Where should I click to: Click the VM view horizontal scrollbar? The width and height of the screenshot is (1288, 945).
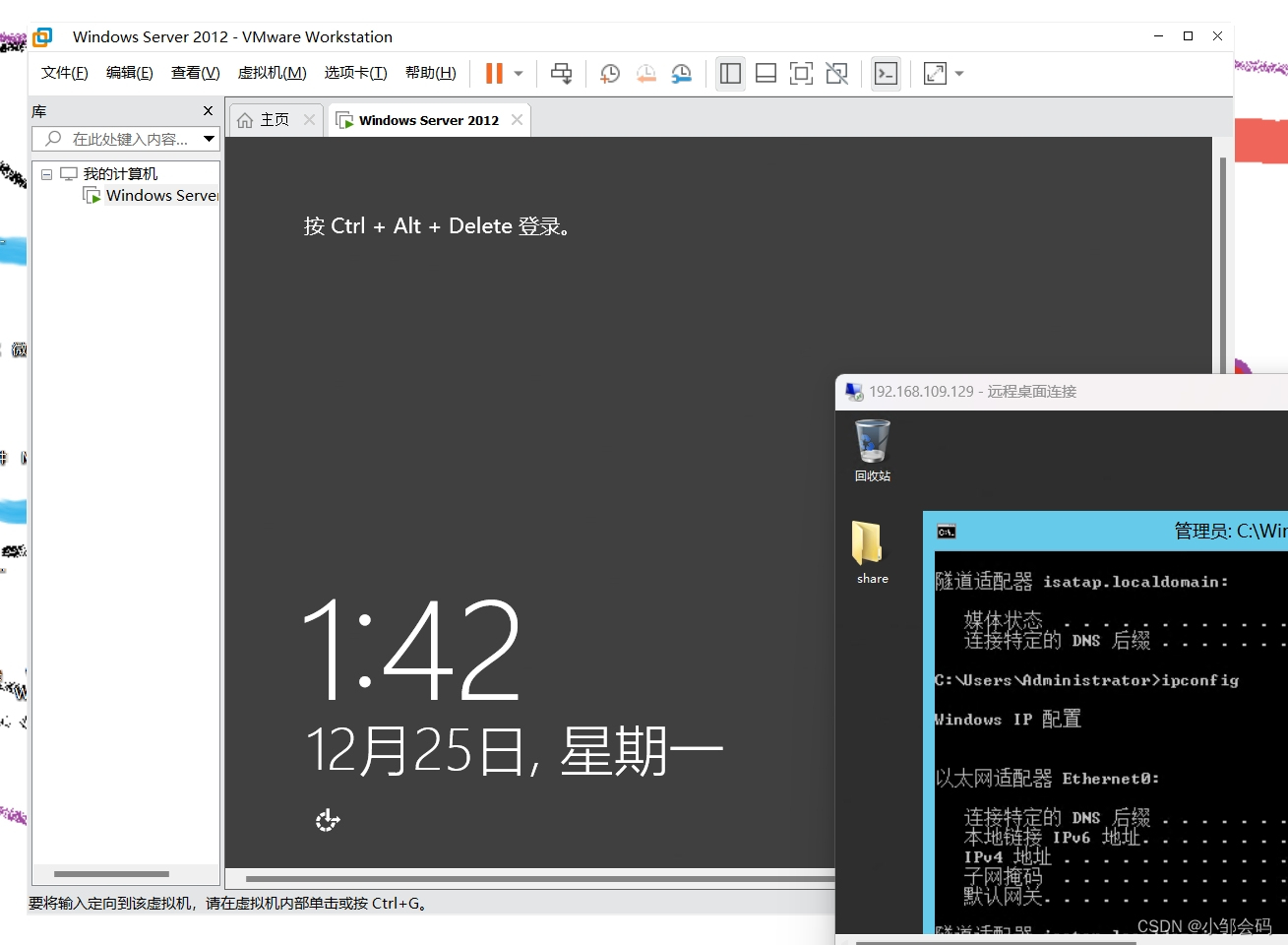point(540,878)
